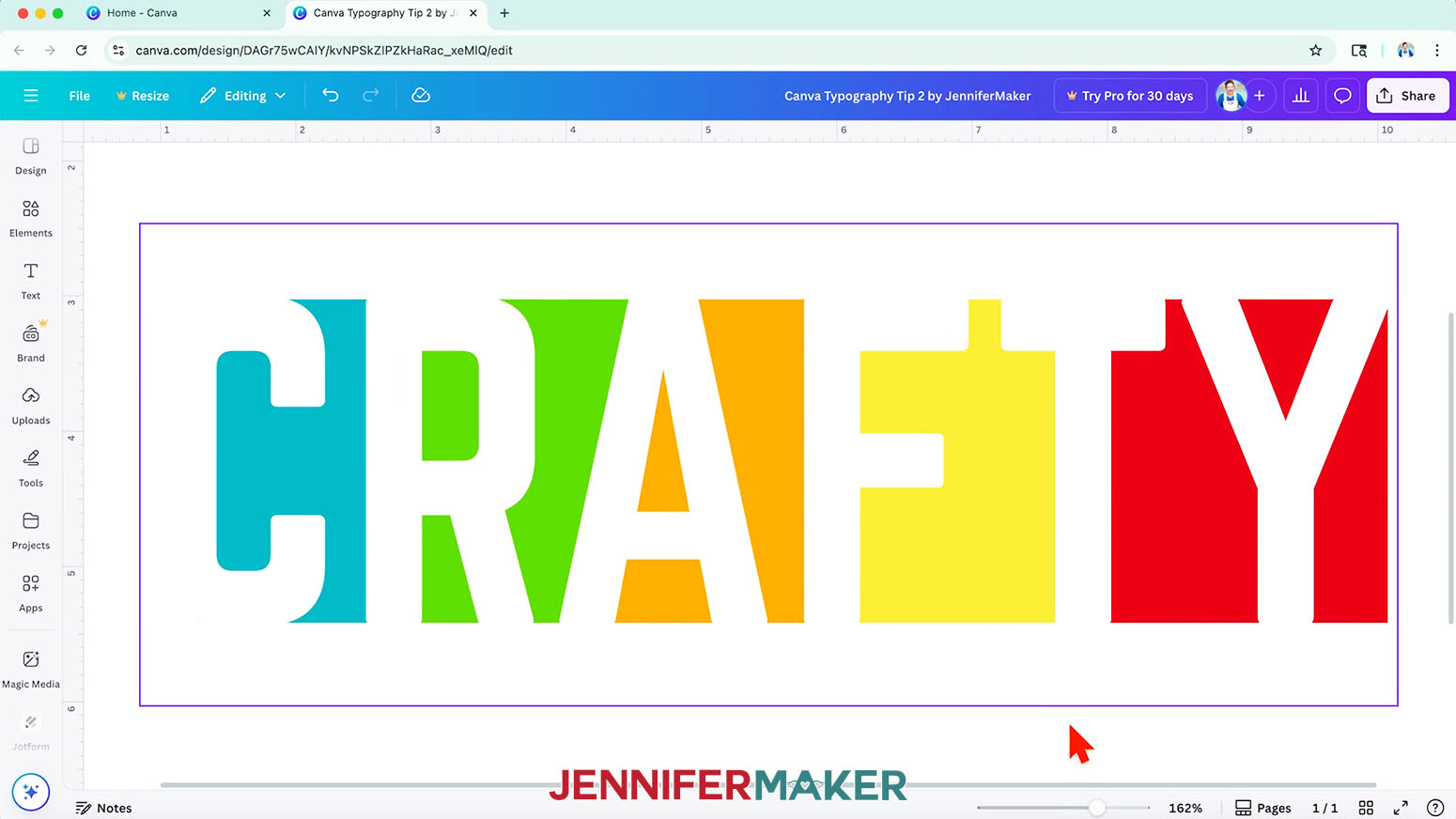The width and height of the screenshot is (1456, 819).
Task: Undo the last action
Action: (x=331, y=95)
